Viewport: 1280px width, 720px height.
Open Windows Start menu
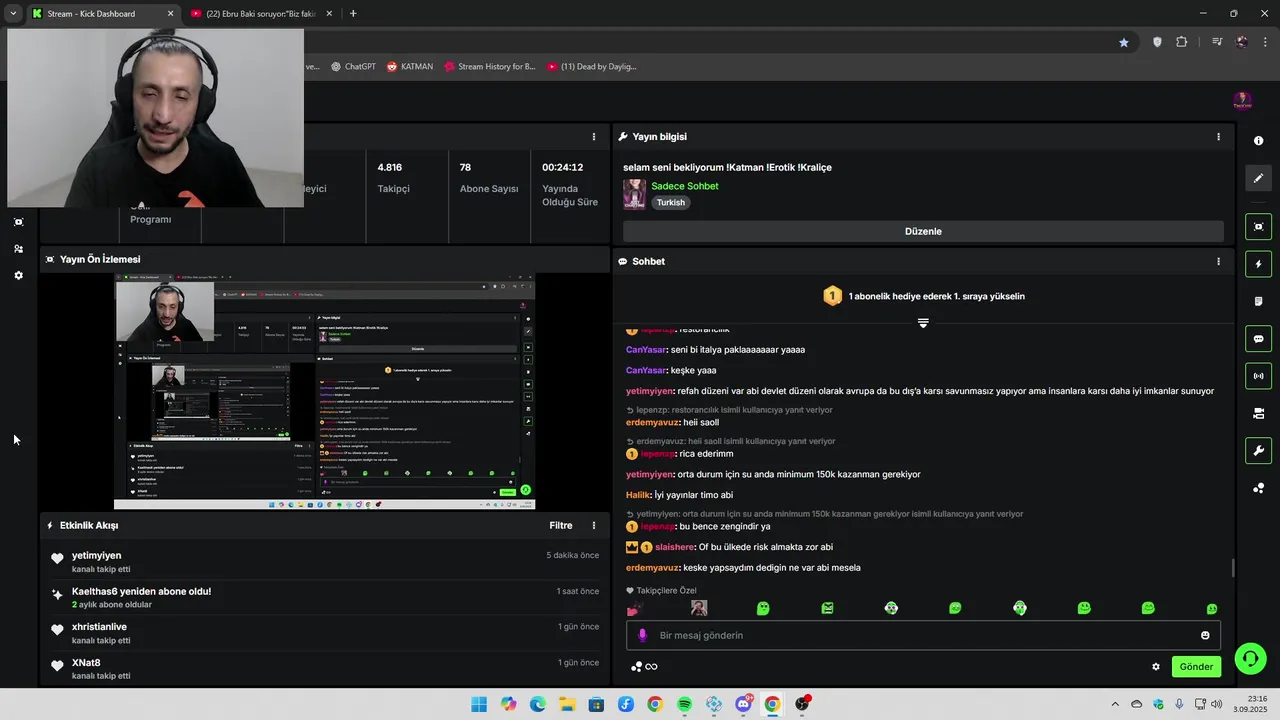pyautogui.click(x=479, y=704)
